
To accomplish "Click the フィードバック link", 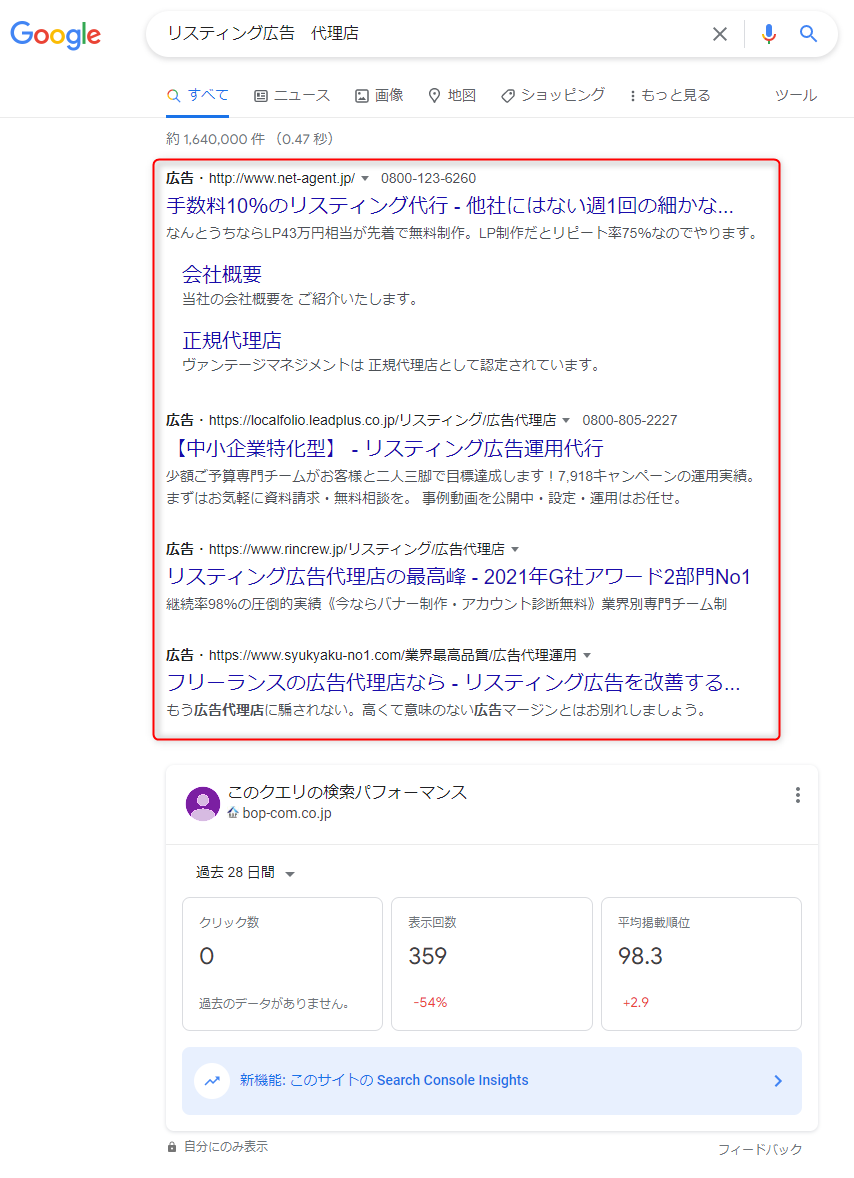I will point(759,1149).
